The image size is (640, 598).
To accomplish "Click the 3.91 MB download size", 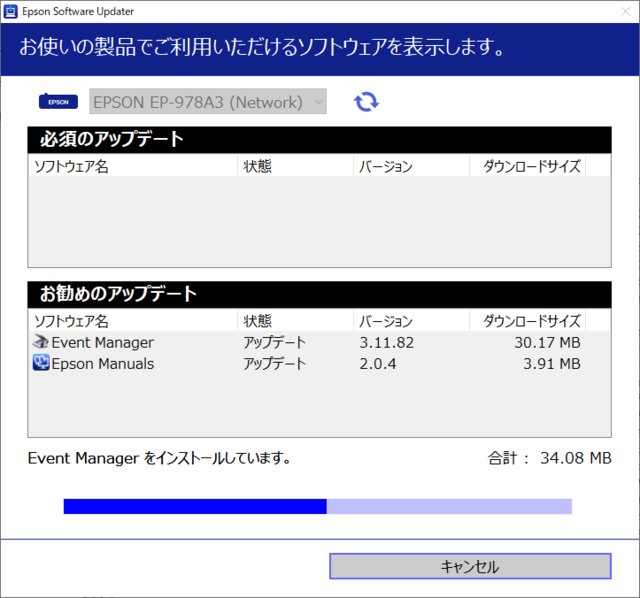I will click(552, 364).
